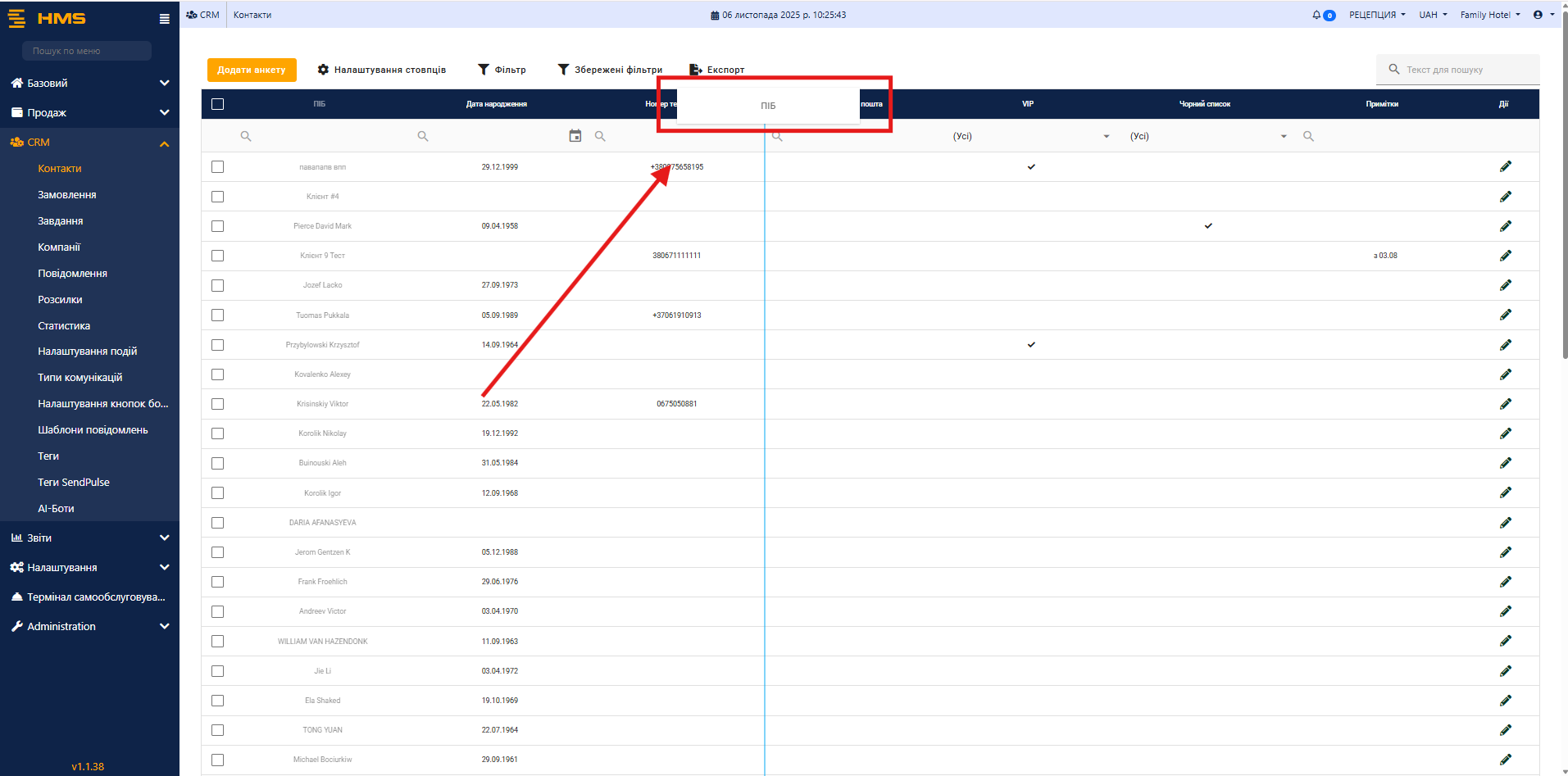The width and height of the screenshot is (1568, 776).
Task: Select checkbox for Korolik Nikolay row
Action: (x=217, y=433)
